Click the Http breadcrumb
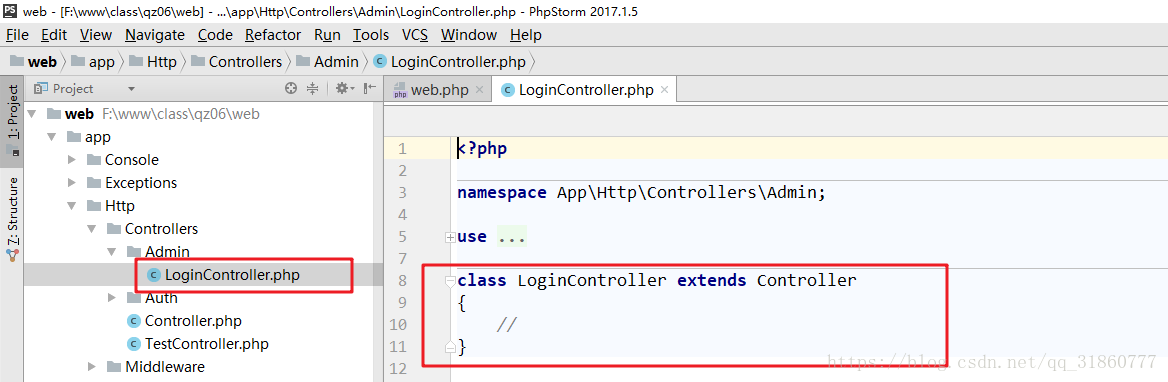This screenshot has width=1168, height=382. pyautogui.click(x=153, y=62)
